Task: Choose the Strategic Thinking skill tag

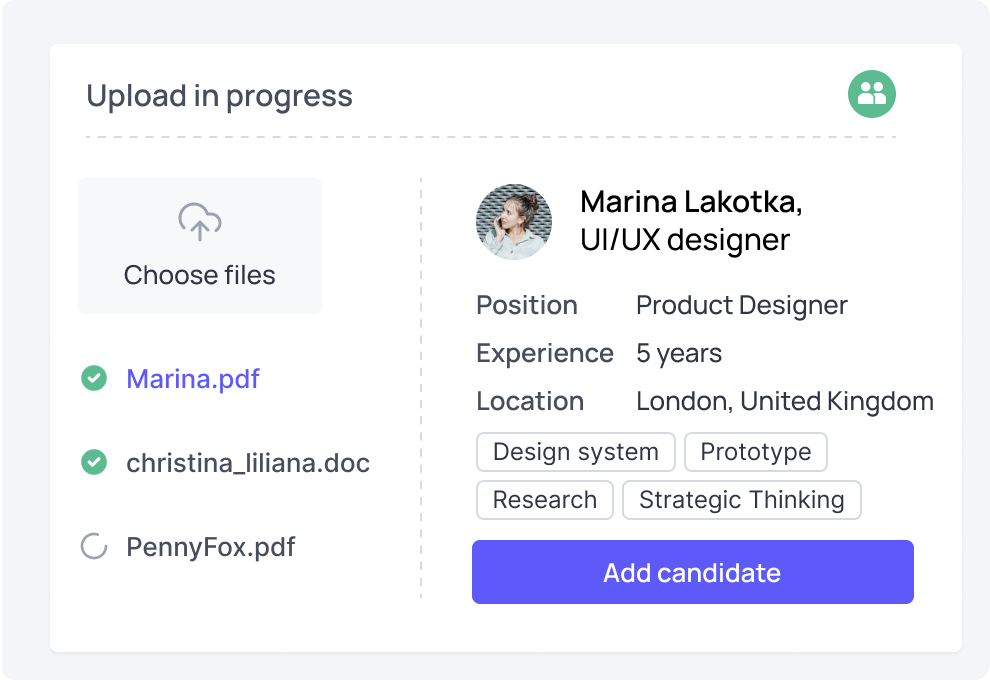Action: [x=742, y=500]
